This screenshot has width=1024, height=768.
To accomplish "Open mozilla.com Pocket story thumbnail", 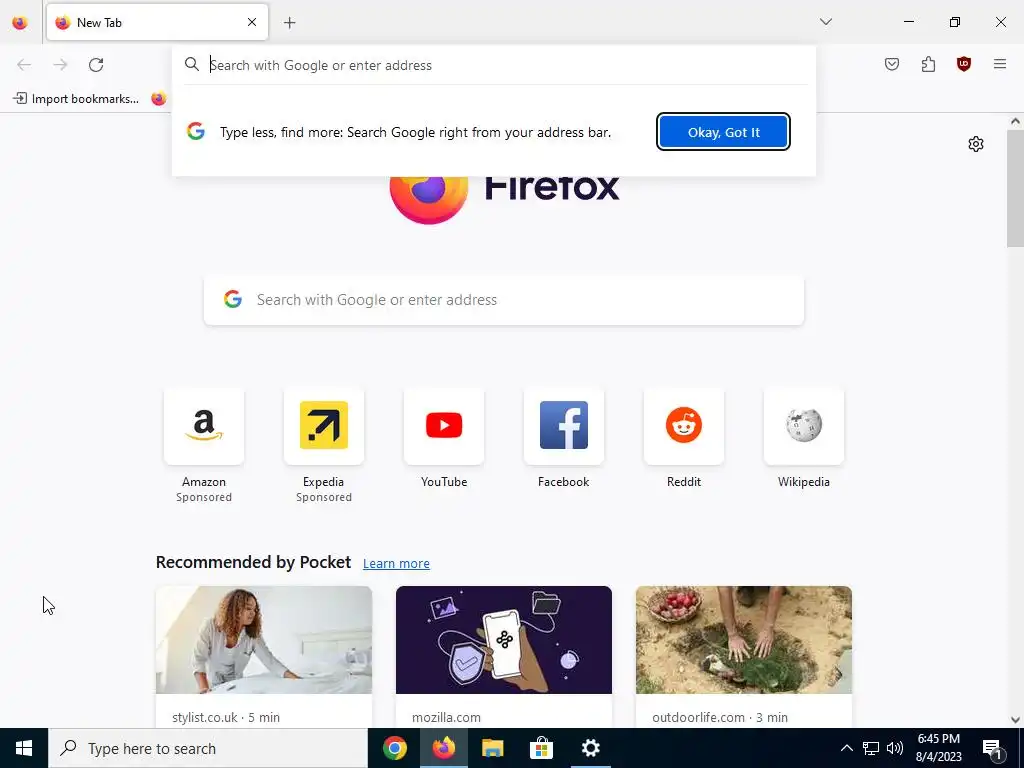I will [504, 640].
